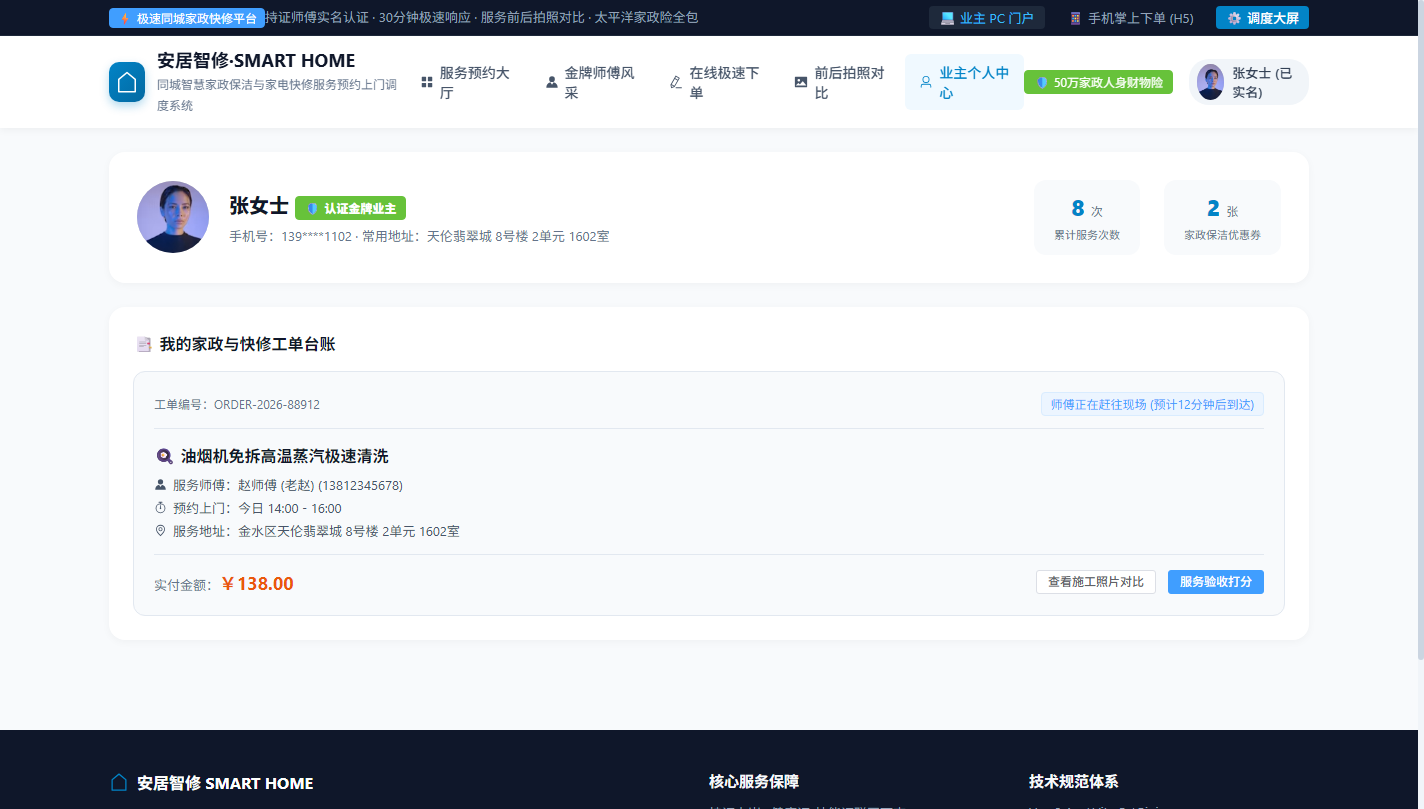This screenshot has width=1424, height=809.
Task: Click 今日 14:00 - 16:00 appointment time
Action: click(x=290, y=508)
